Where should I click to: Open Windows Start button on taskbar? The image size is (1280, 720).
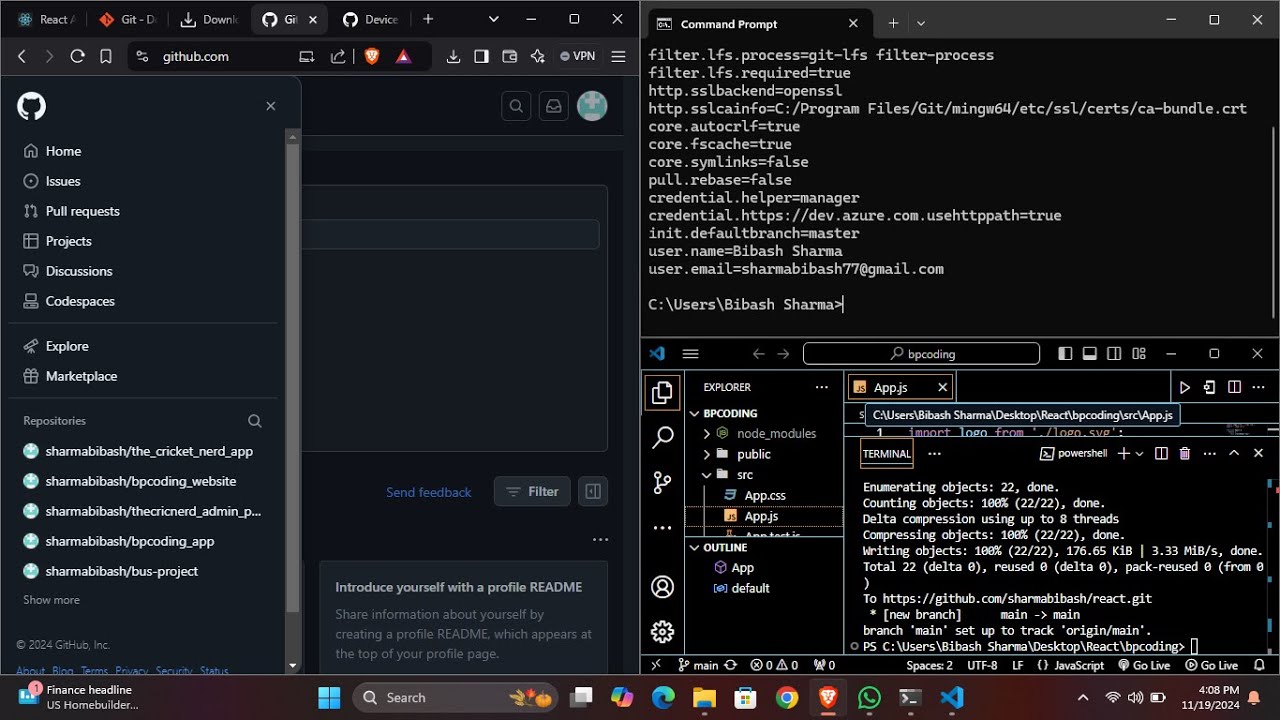(x=329, y=697)
